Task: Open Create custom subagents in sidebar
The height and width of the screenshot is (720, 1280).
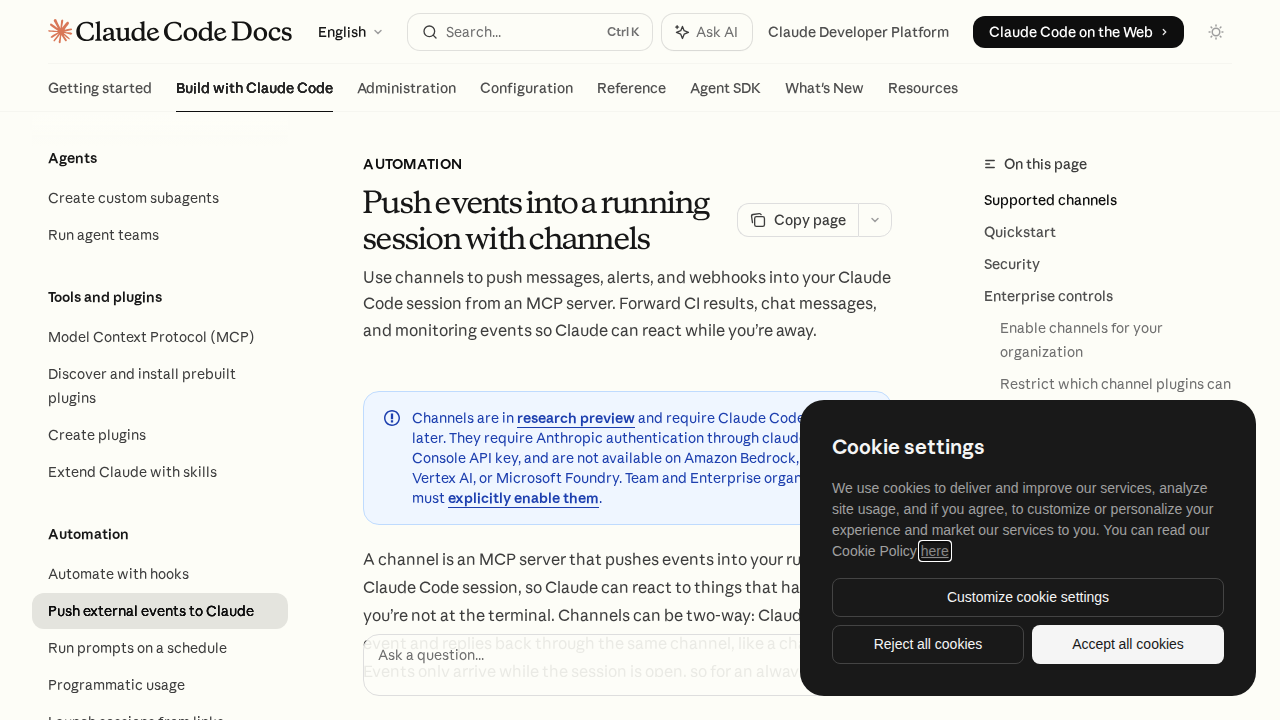Action: tap(133, 198)
